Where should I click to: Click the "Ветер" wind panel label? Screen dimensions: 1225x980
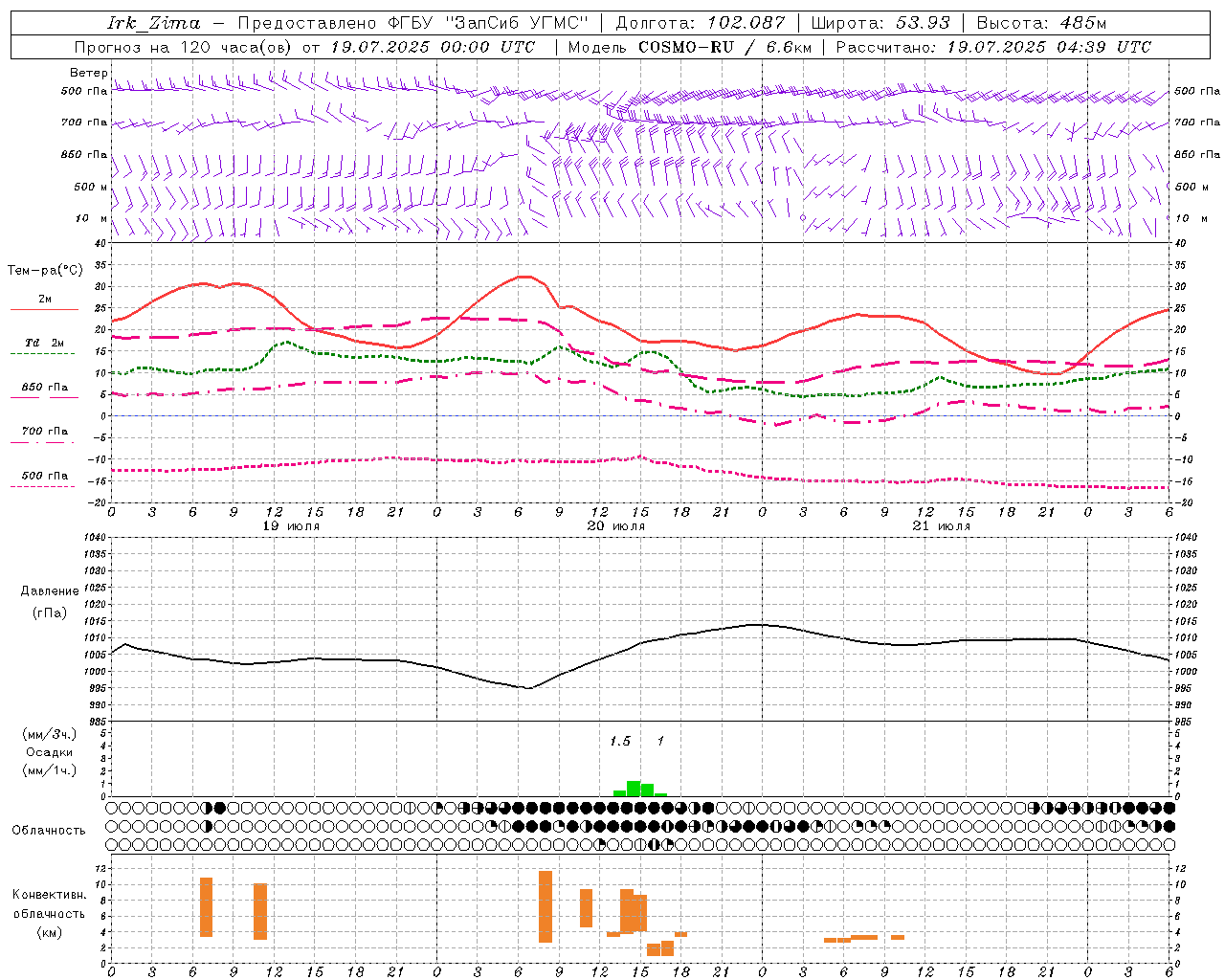click(88, 73)
